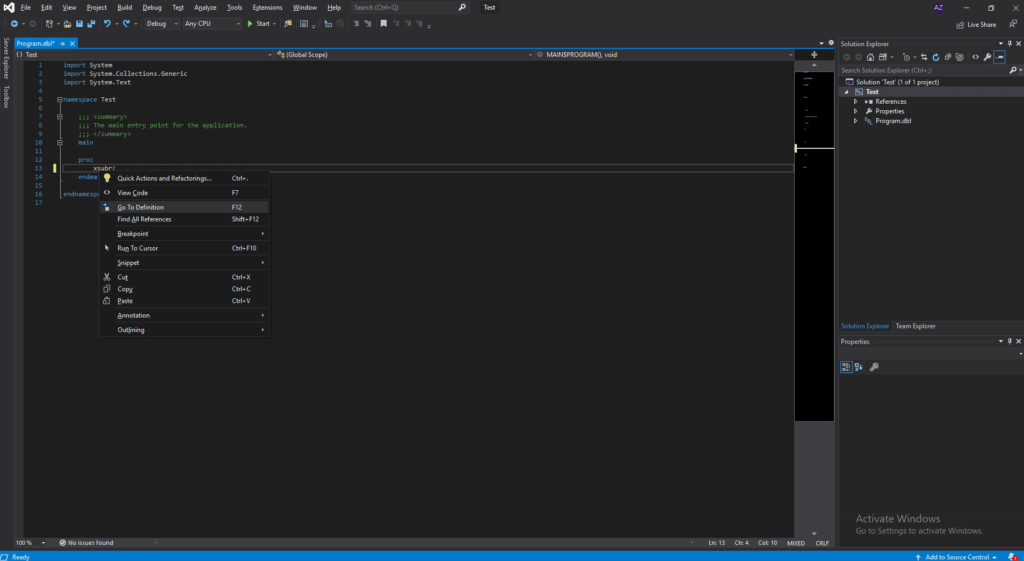Toggle Show All Files in Solution Explorer
Viewport: 1024px width, 561px height.
[958, 57]
